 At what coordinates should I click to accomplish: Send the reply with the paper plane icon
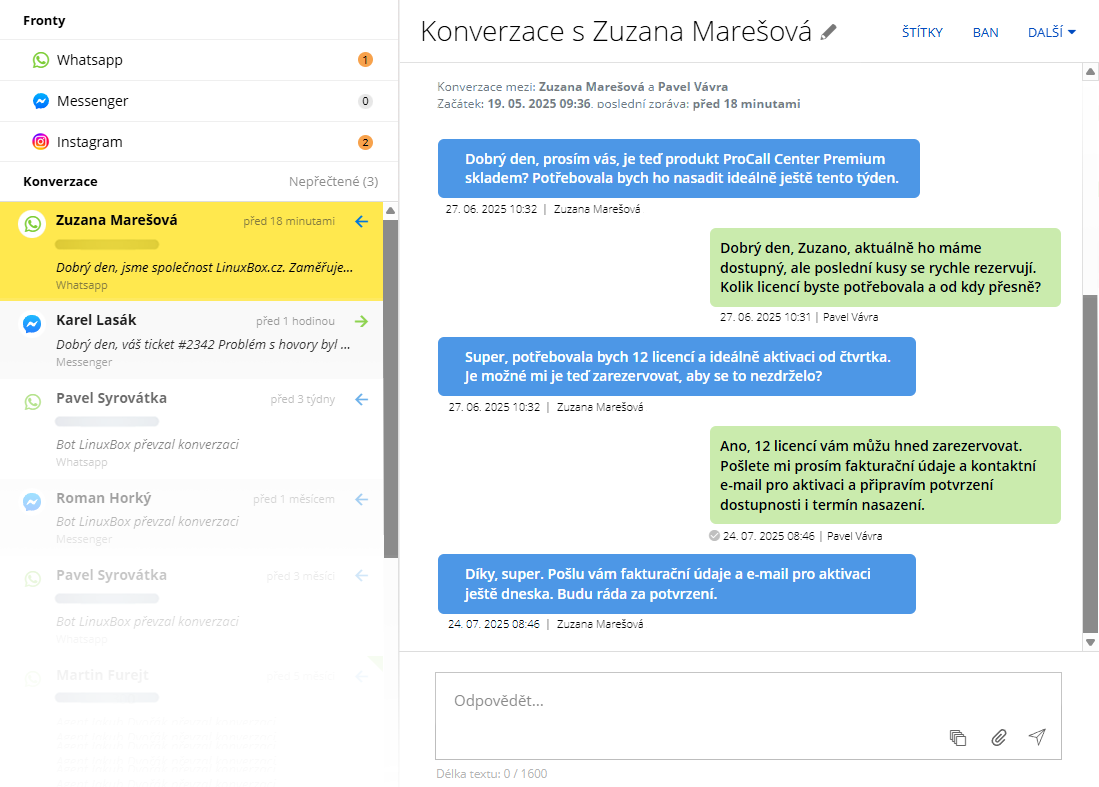tap(1038, 736)
